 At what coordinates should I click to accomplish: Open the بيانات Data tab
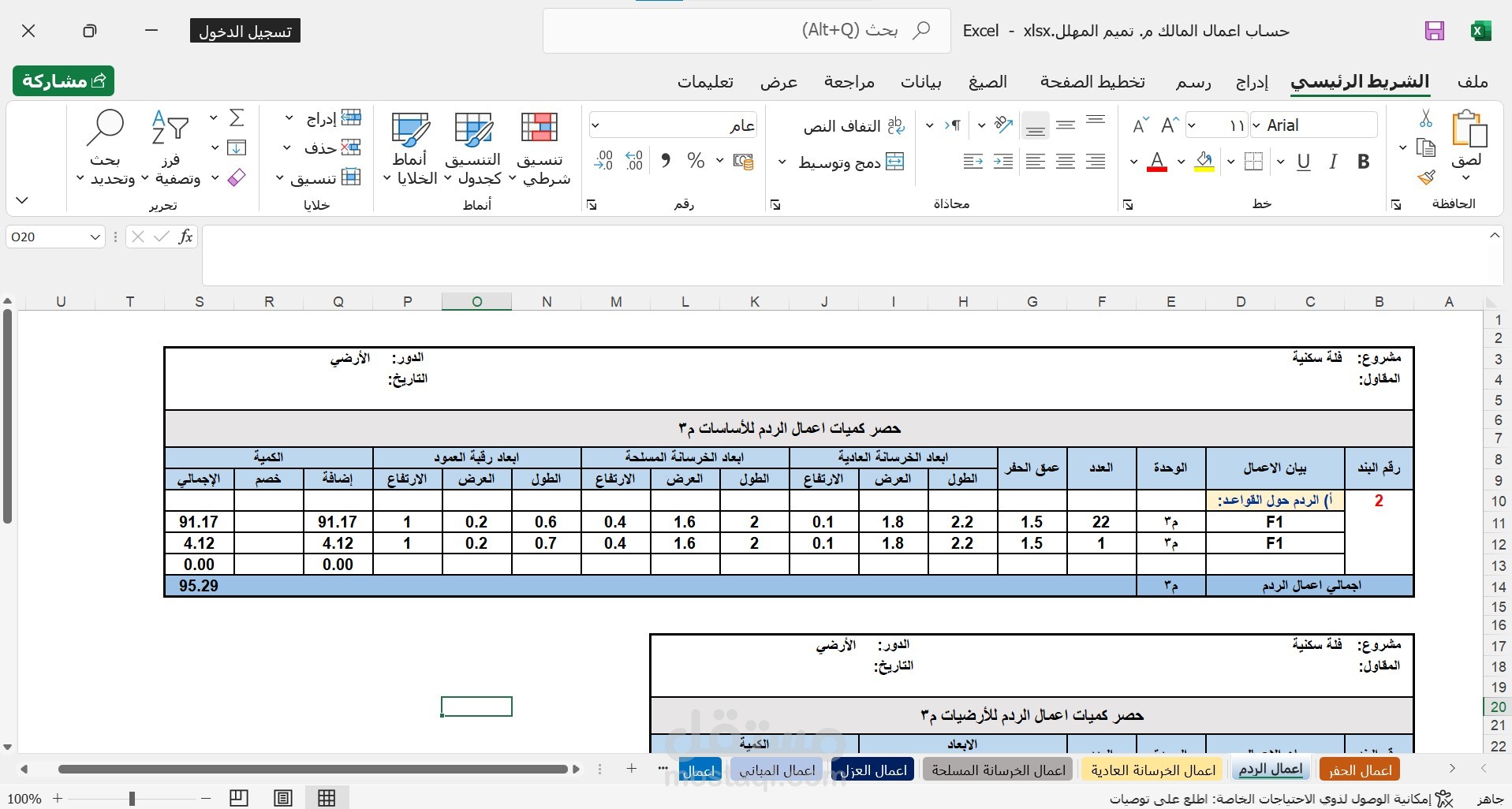coord(921,82)
